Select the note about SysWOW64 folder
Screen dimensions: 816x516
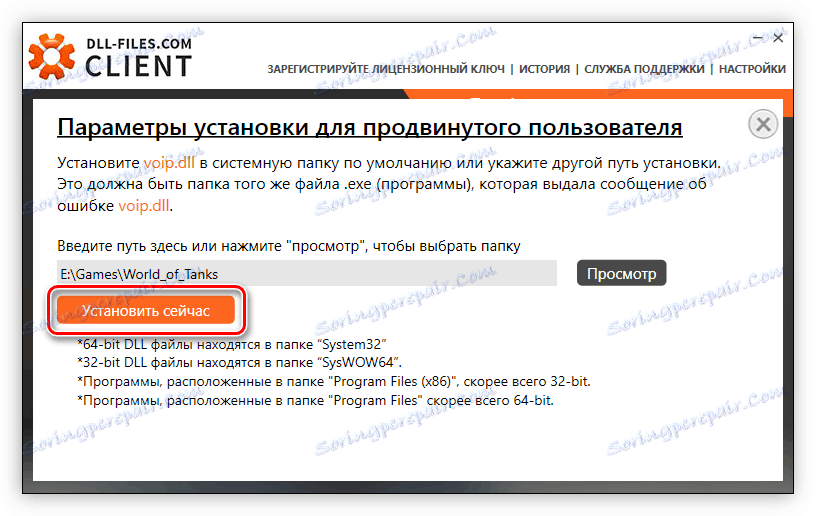pos(239,363)
